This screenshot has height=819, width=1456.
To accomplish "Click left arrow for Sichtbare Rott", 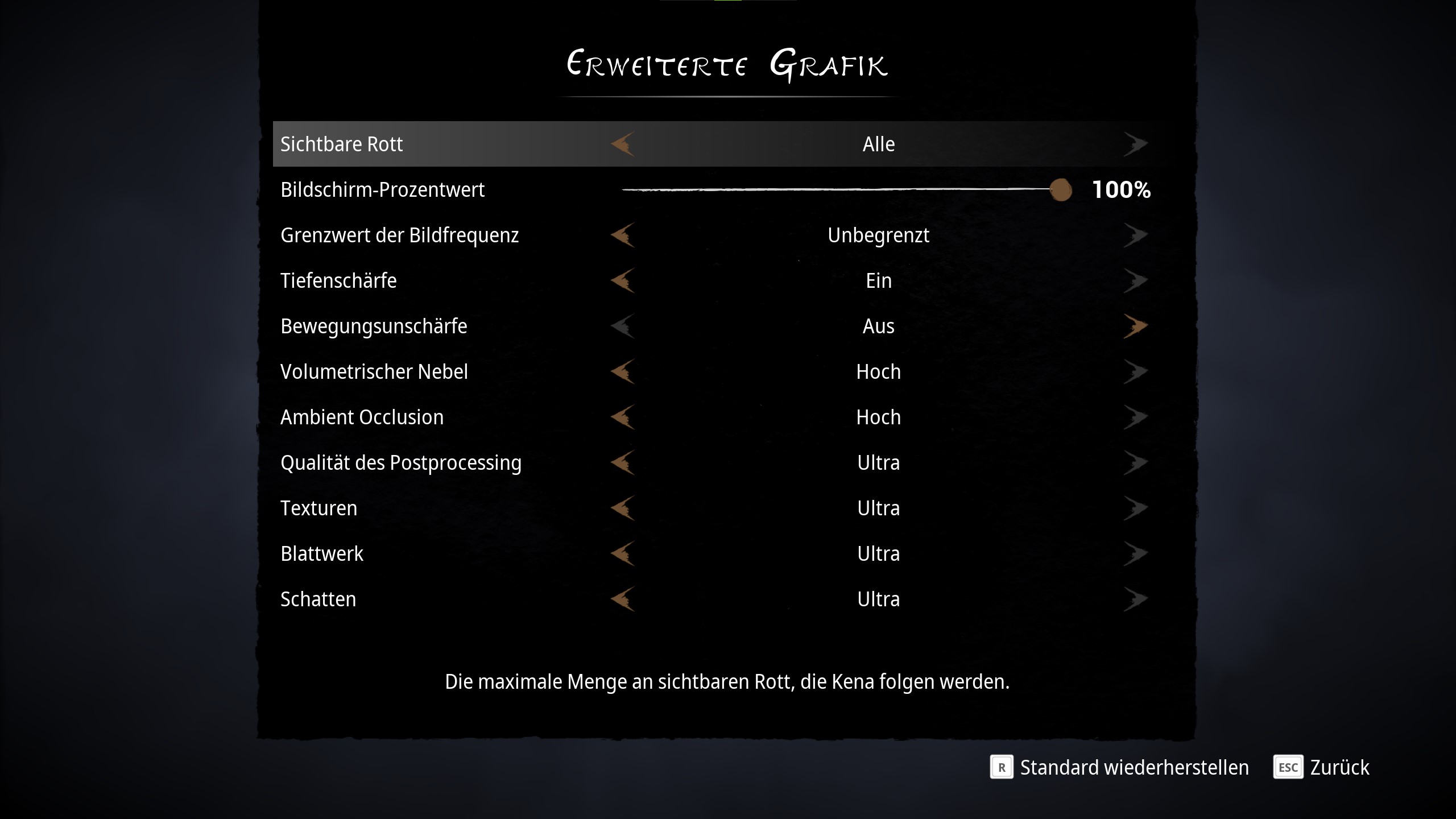I will click(623, 144).
